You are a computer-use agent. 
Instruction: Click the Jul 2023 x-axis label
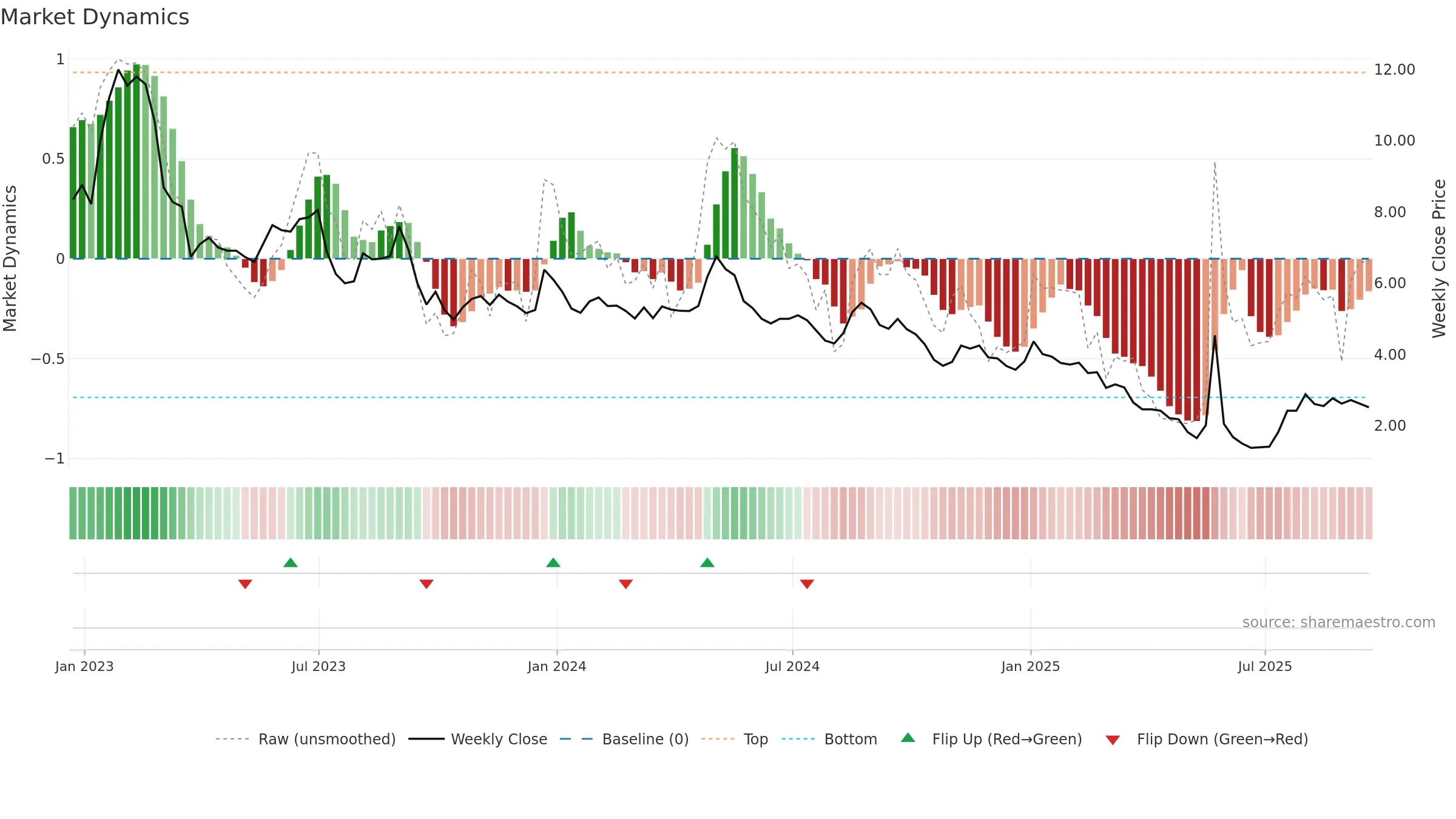318,666
